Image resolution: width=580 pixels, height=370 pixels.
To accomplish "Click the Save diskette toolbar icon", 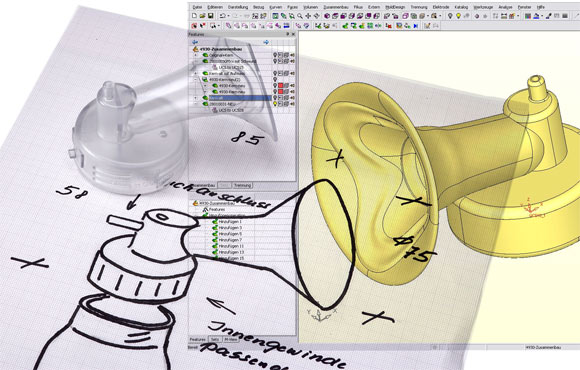I will click(x=210, y=16).
